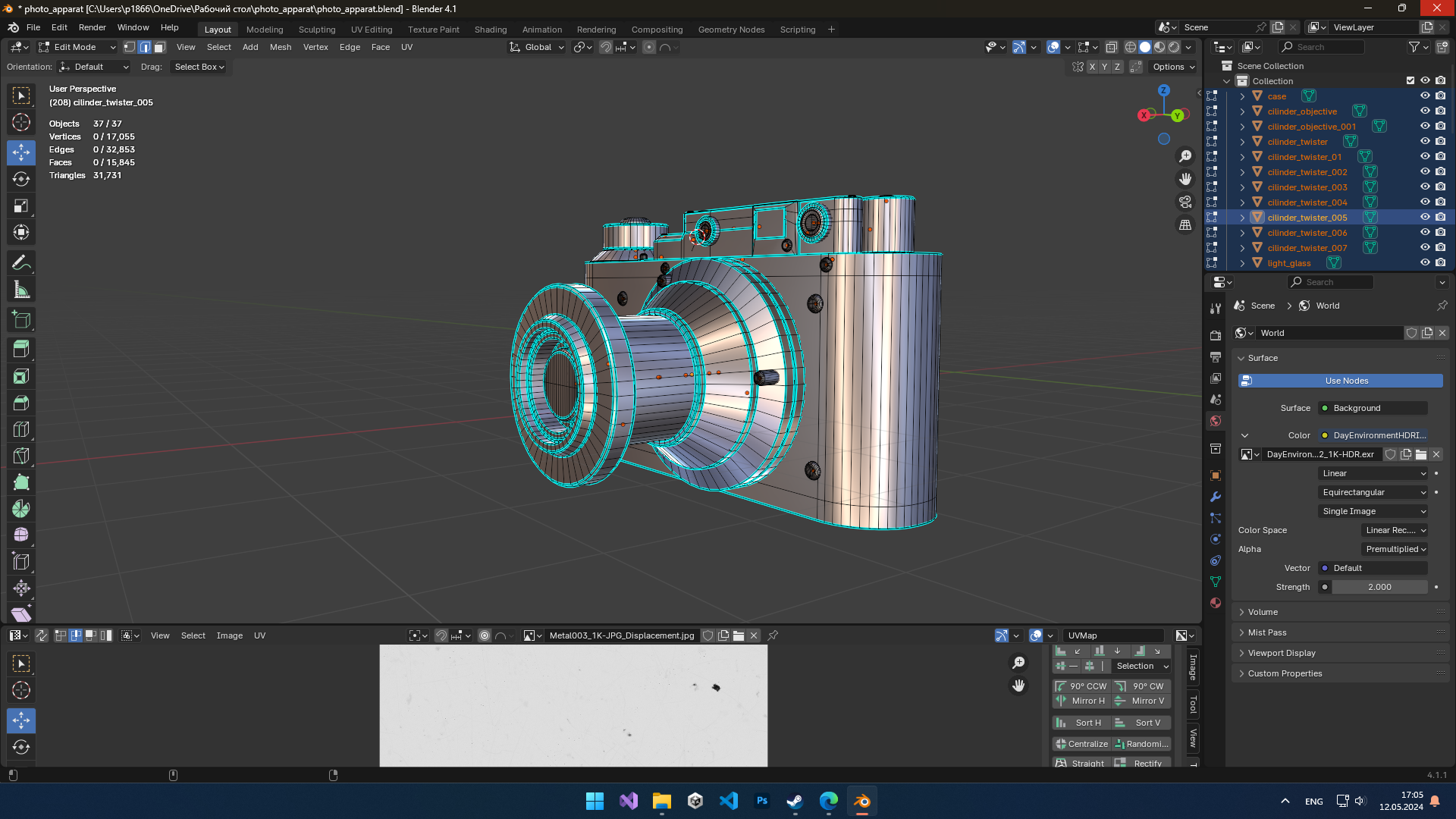Expand the Volume panel

(x=1263, y=612)
